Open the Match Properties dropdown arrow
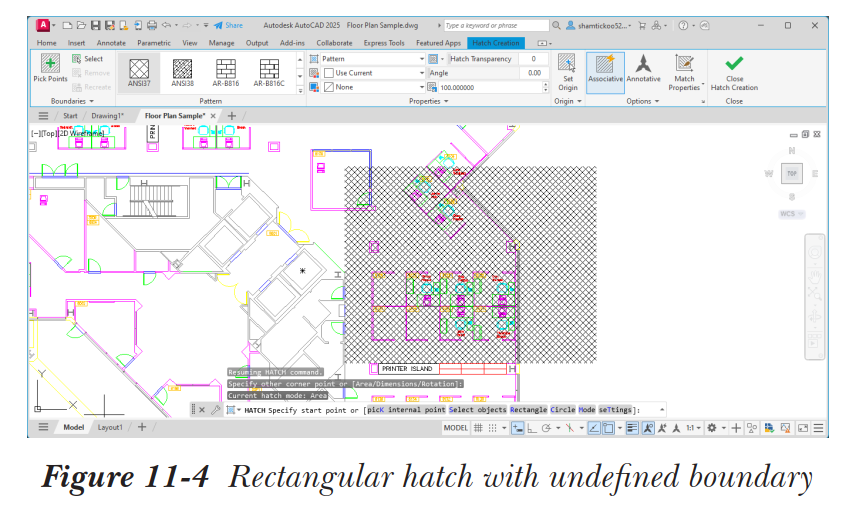Image resolution: width=846 pixels, height=509 pixels. pos(703,84)
